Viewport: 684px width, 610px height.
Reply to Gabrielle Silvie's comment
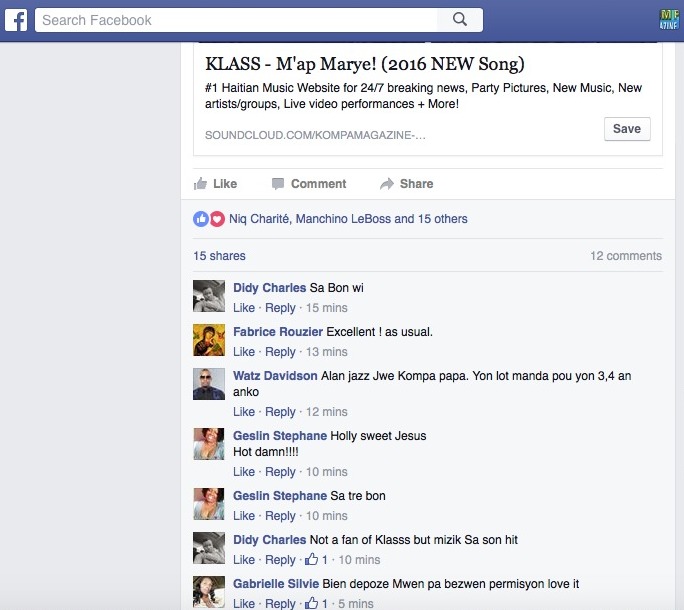click(280, 604)
